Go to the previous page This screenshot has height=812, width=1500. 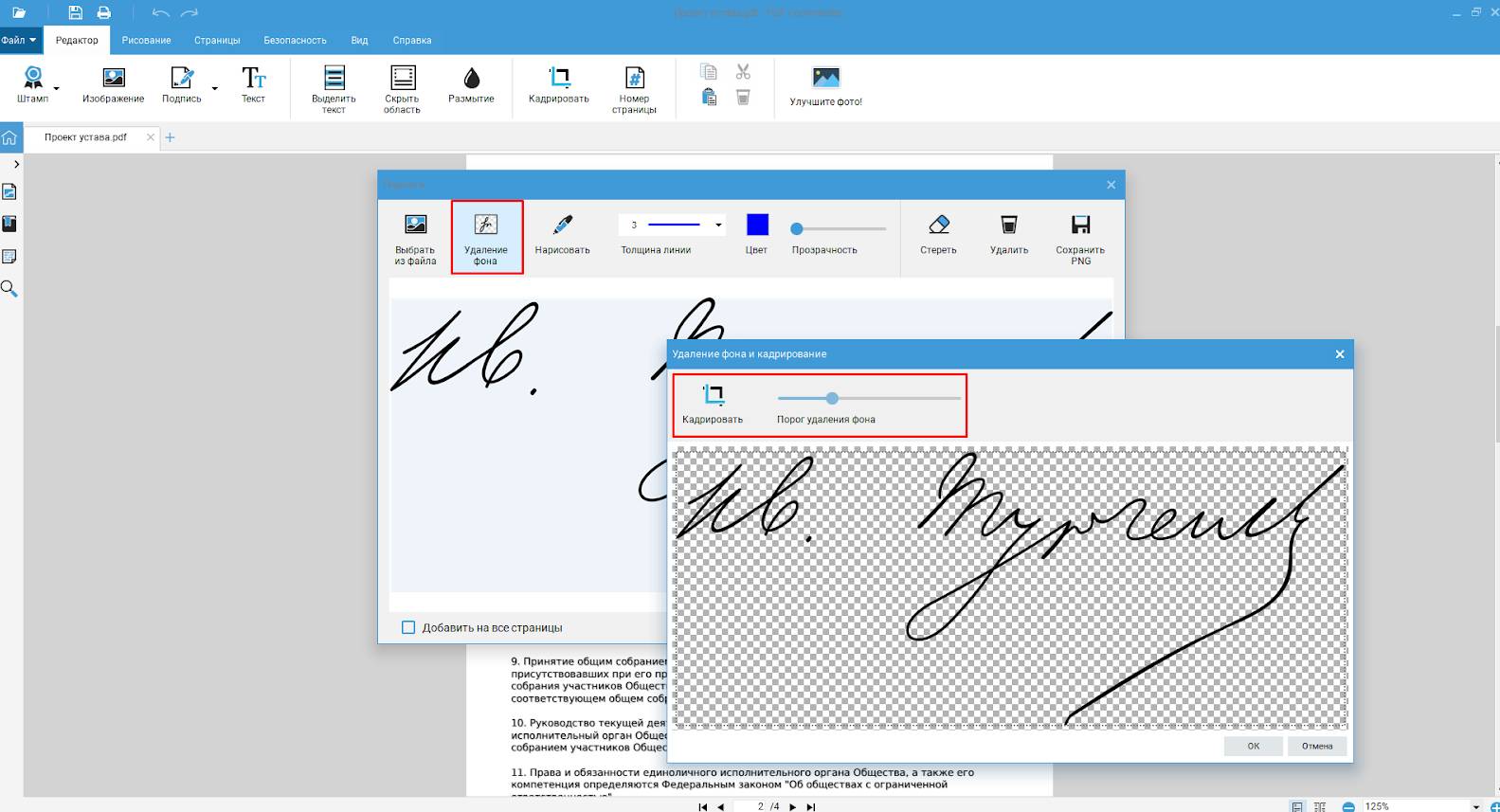721,806
